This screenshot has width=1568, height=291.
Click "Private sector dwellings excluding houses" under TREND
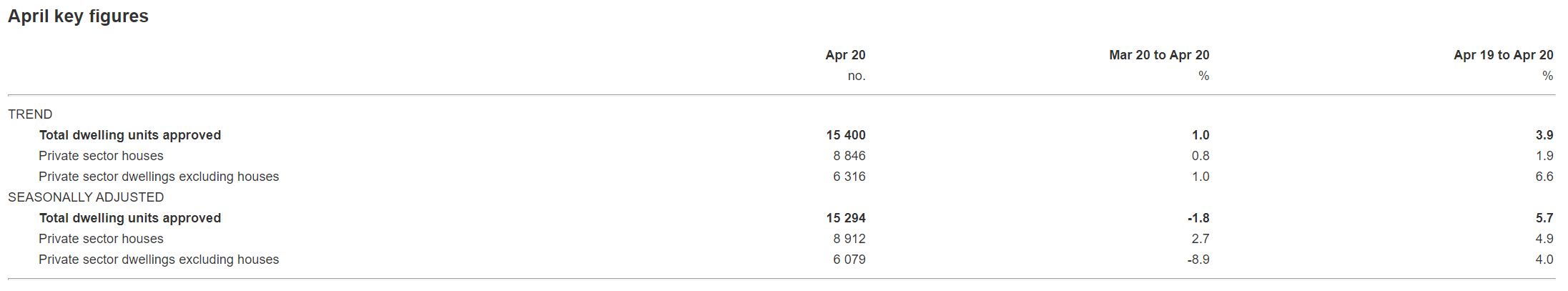click(159, 177)
